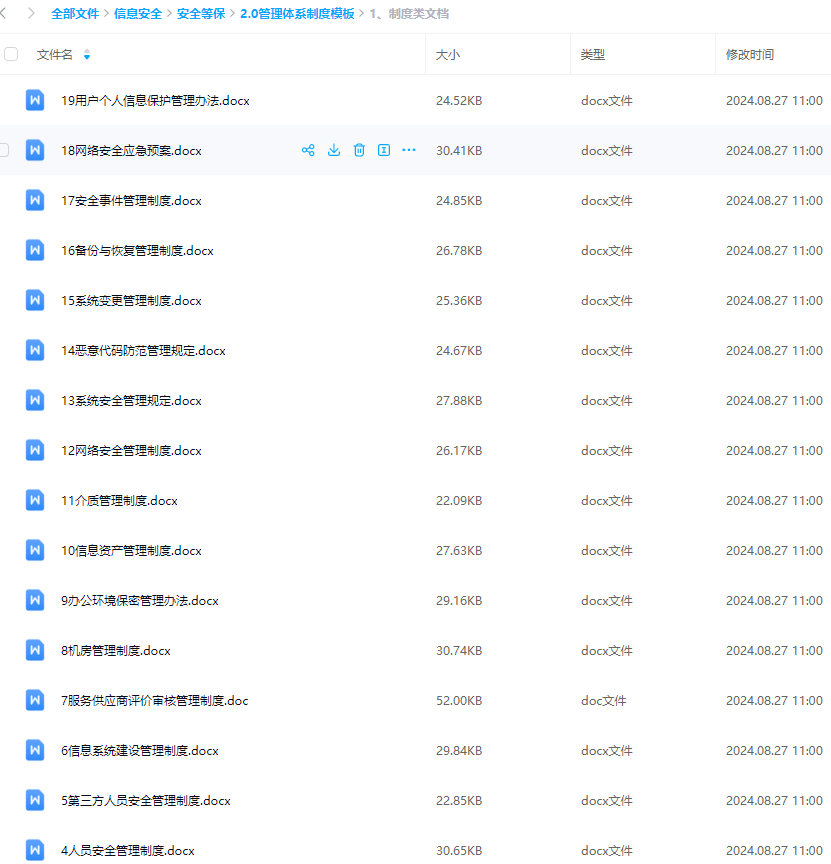This screenshot has width=831, height=864.
Task: Open file 13系统安全管理规定.docx
Action: (x=131, y=400)
